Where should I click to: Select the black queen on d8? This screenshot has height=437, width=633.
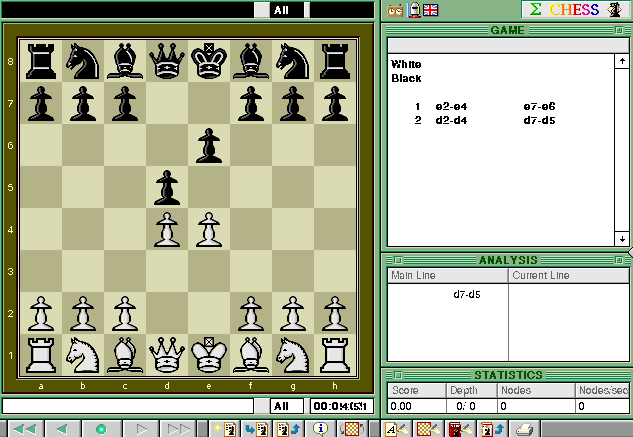point(167,61)
